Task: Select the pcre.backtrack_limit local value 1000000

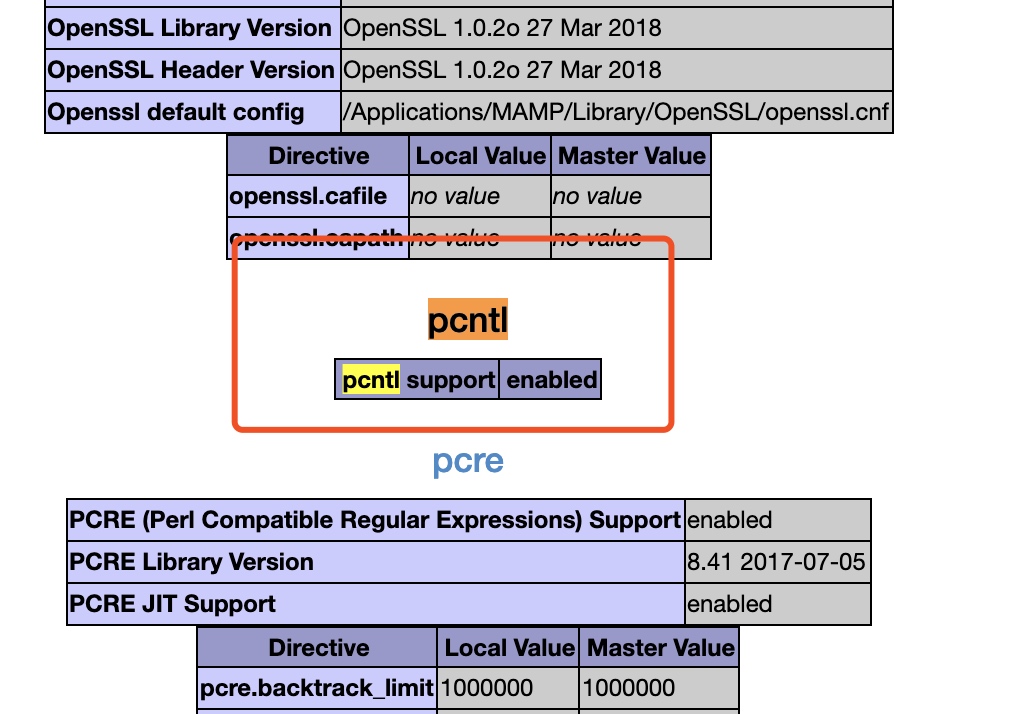Action: [509, 688]
